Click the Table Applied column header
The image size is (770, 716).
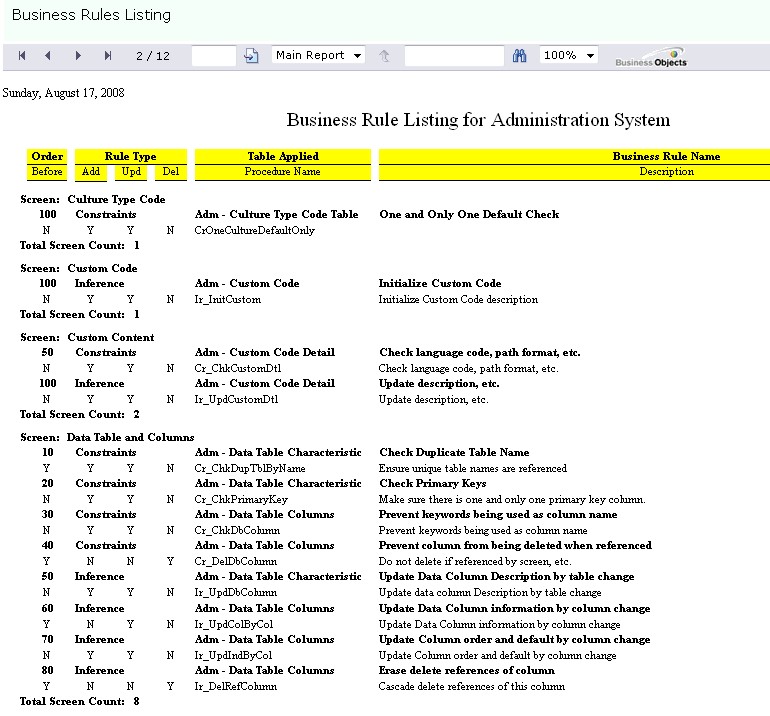[283, 156]
